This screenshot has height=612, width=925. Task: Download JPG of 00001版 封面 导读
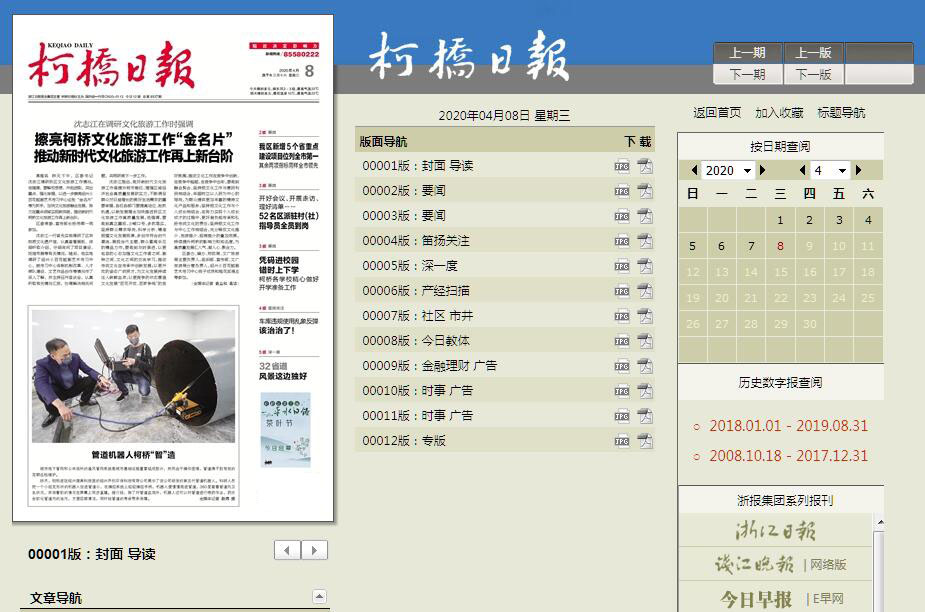(x=622, y=166)
